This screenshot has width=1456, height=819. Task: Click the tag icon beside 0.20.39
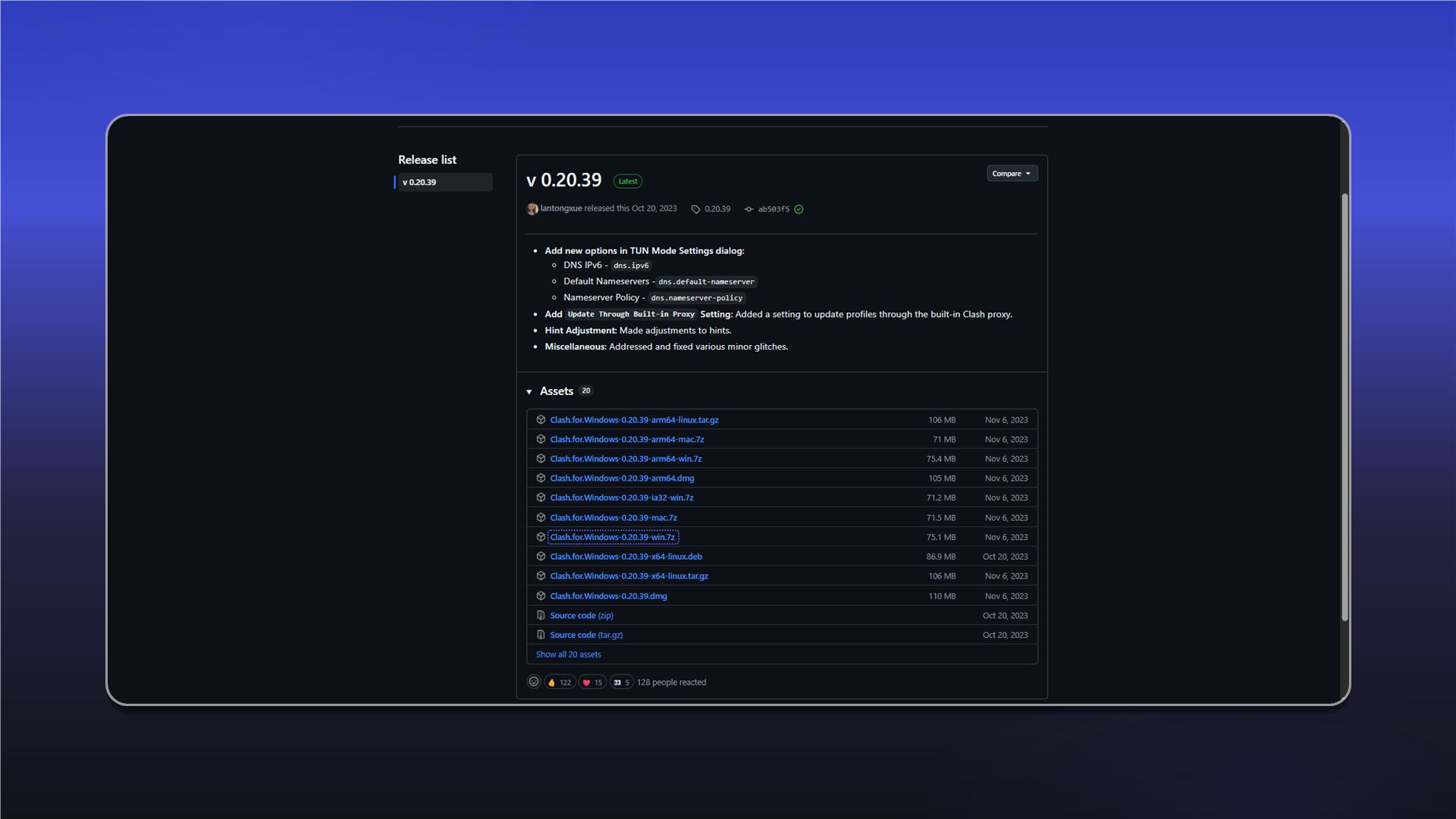(x=695, y=209)
